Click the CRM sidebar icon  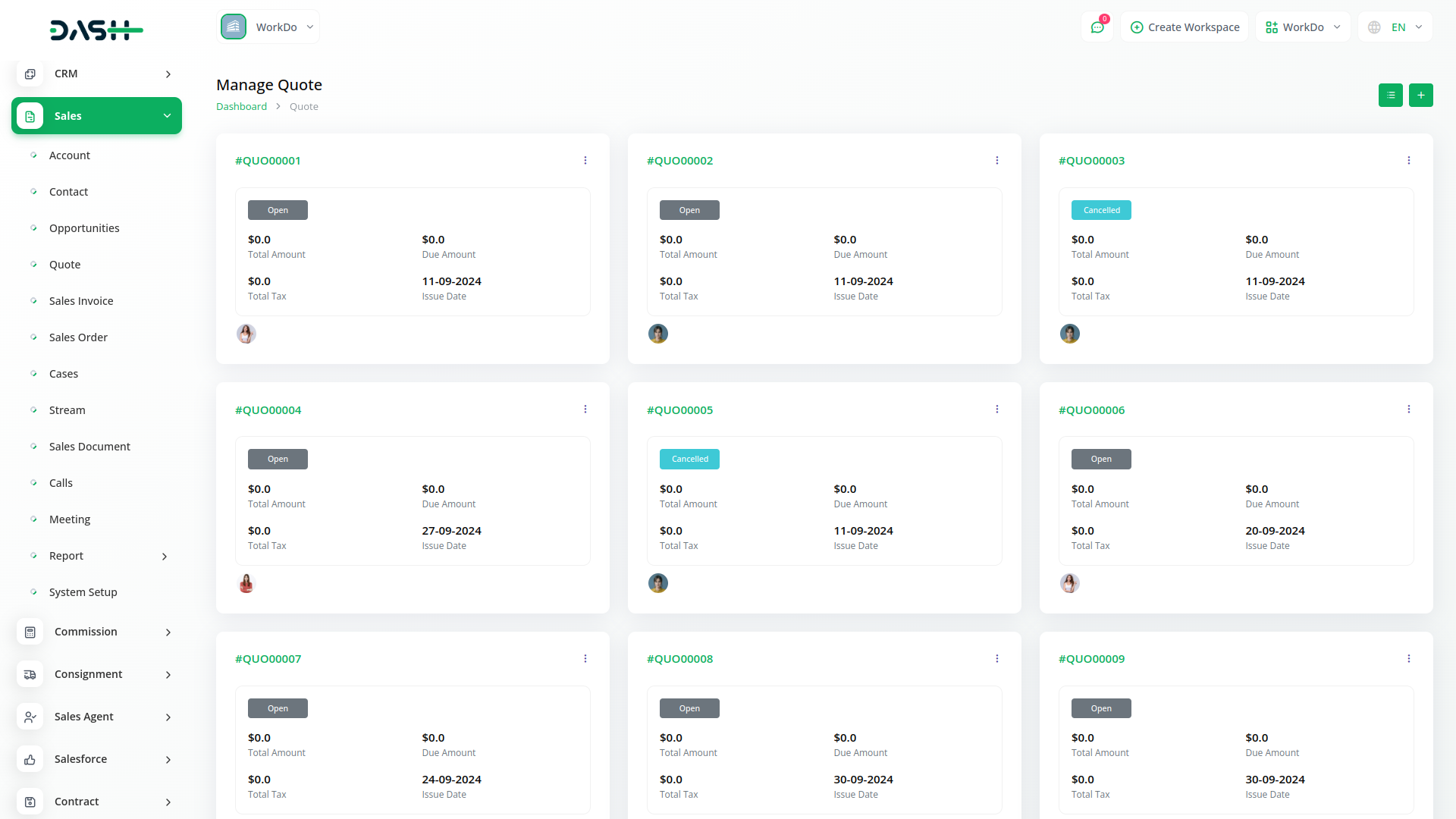[x=30, y=74]
